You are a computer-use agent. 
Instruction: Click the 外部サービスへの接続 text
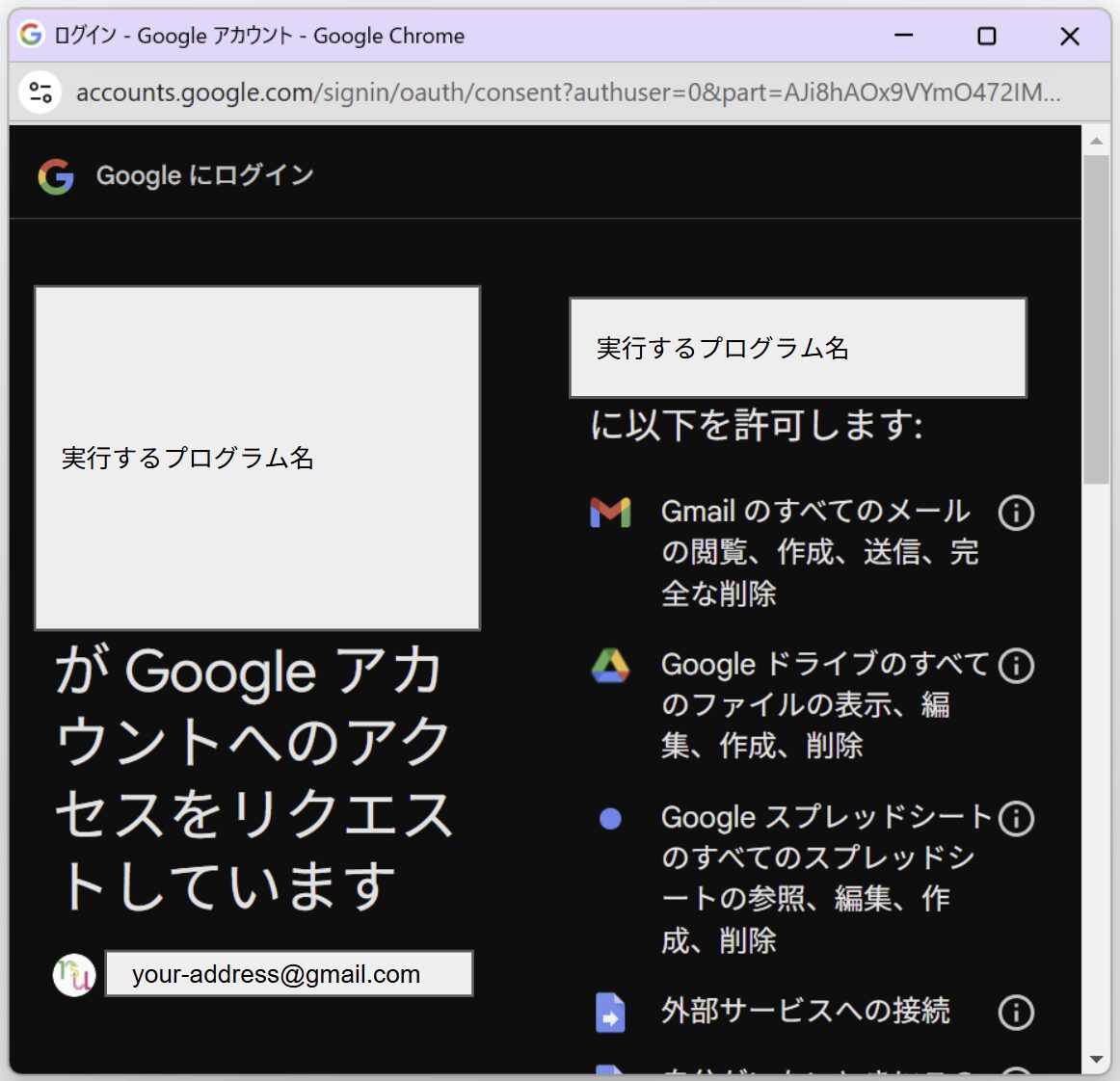tap(806, 1011)
